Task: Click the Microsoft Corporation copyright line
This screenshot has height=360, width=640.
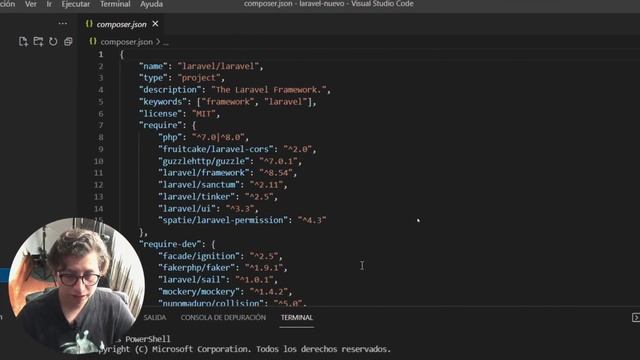Action: [x=245, y=349]
